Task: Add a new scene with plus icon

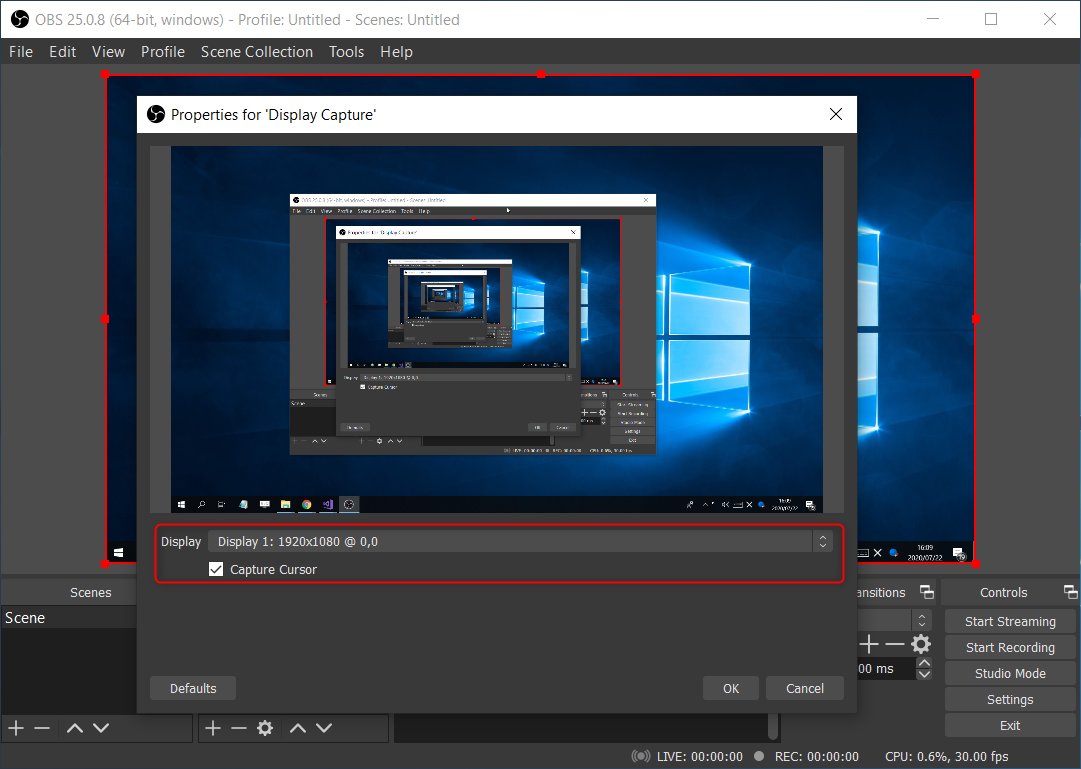Action: (x=16, y=728)
